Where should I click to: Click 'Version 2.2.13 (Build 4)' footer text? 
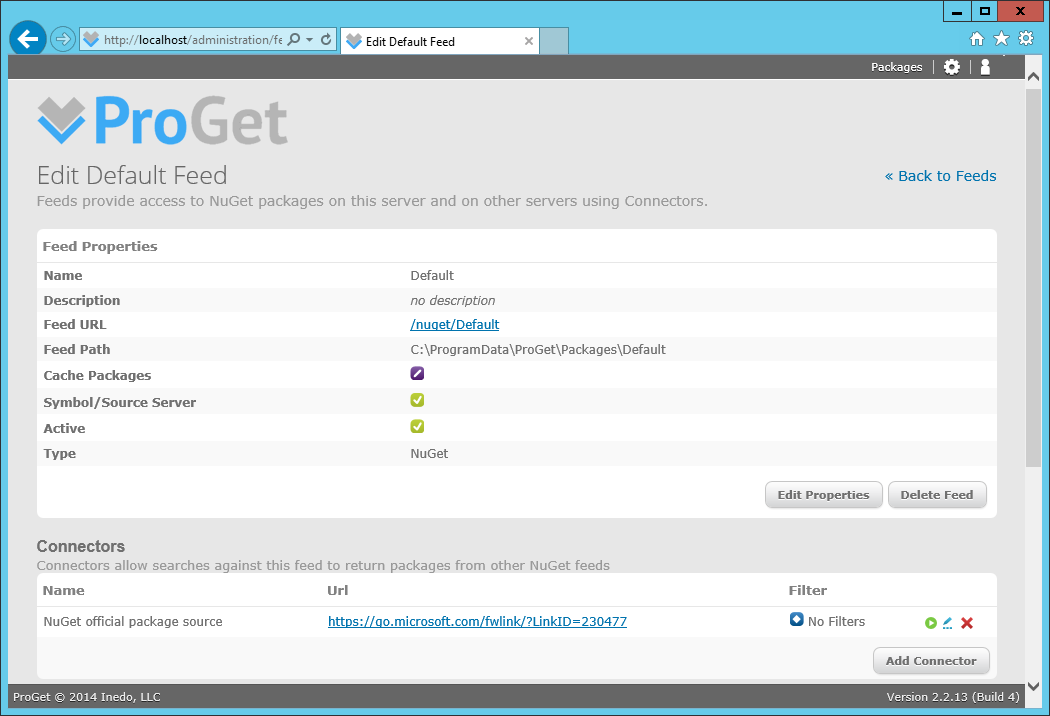(953, 697)
